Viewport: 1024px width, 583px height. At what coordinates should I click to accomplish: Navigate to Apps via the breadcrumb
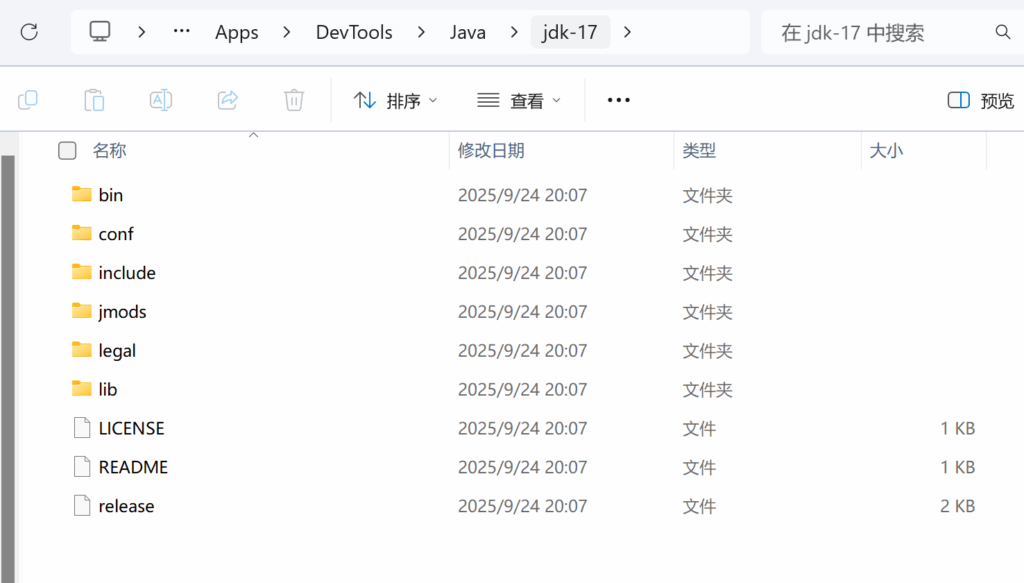(x=236, y=31)
